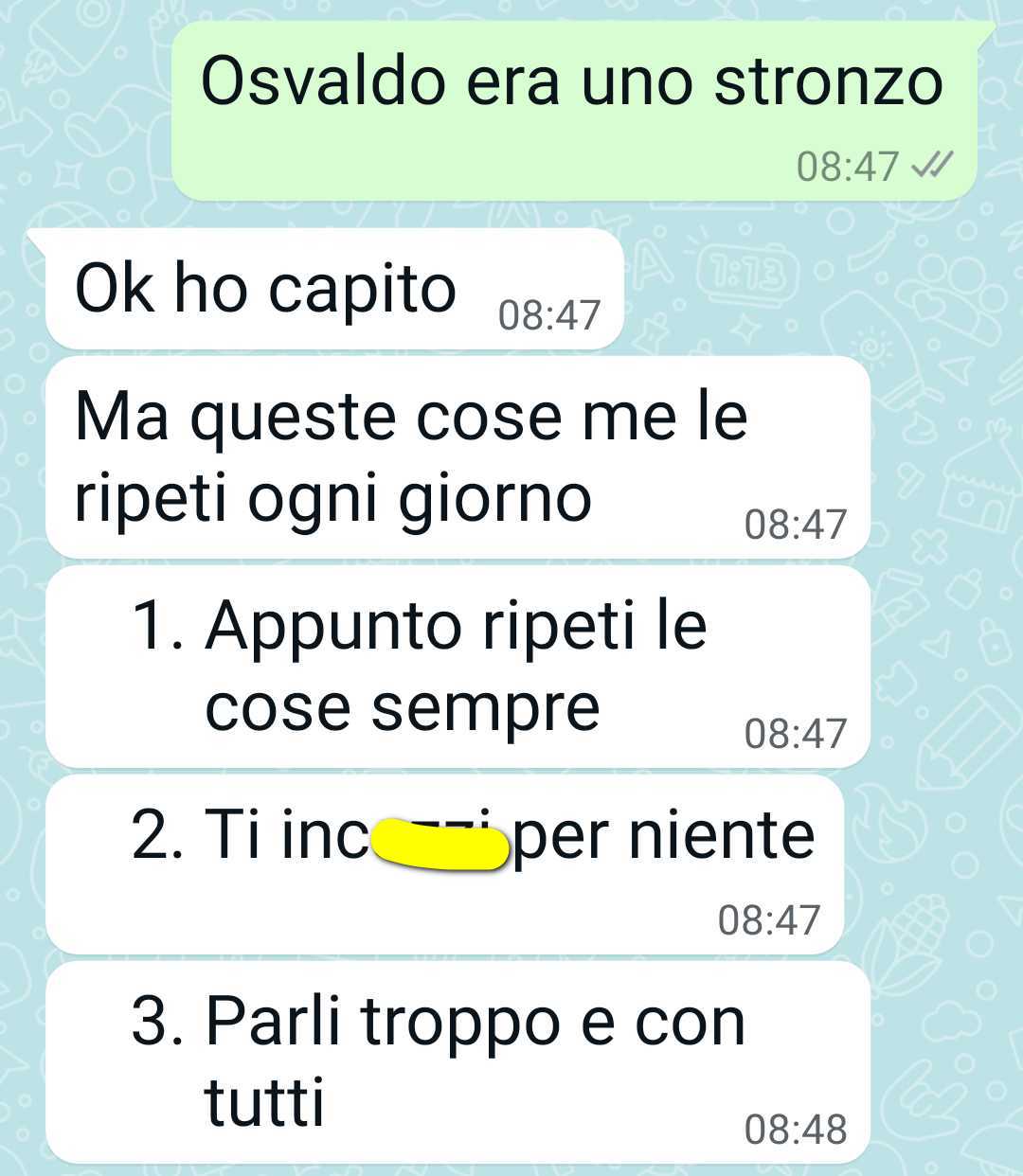Tap the 'ripeti ogni giorno' text line
1023x1176 pixels.
333,499
